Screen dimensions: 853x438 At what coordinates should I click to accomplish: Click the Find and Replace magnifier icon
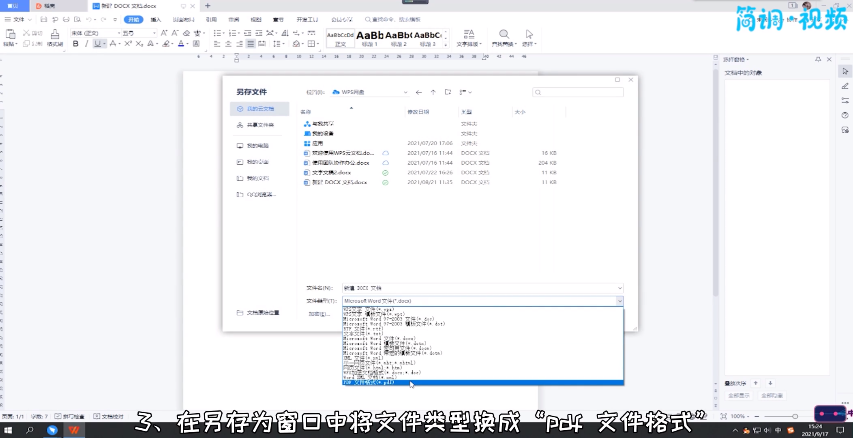tap(502, 34)
